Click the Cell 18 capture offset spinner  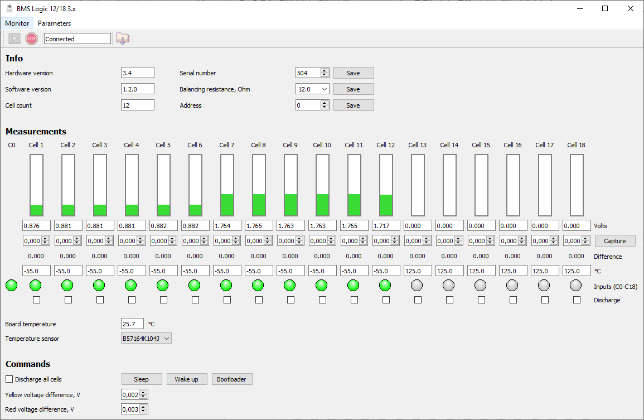[x=577, y=241]
